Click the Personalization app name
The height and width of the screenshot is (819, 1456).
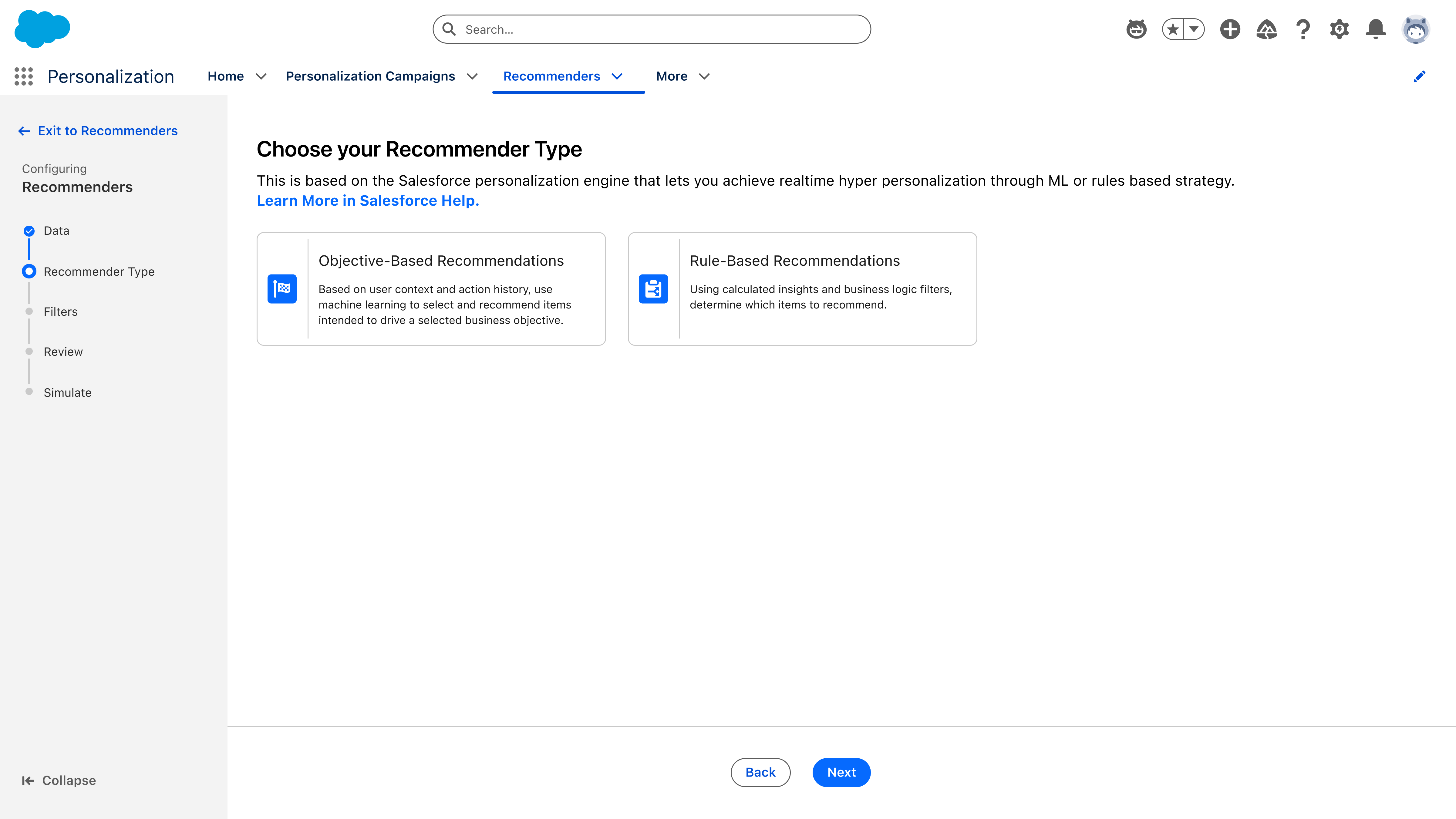point(111,76)
